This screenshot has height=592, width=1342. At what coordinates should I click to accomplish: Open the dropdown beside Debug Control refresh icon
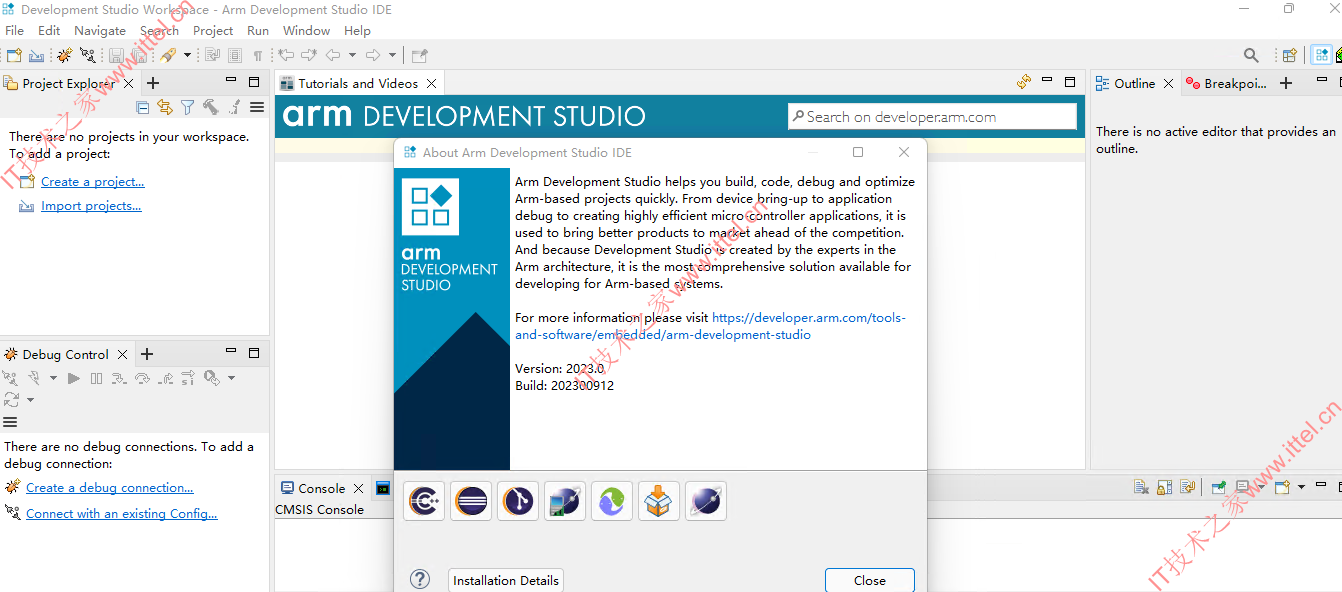tap(30, 400)
